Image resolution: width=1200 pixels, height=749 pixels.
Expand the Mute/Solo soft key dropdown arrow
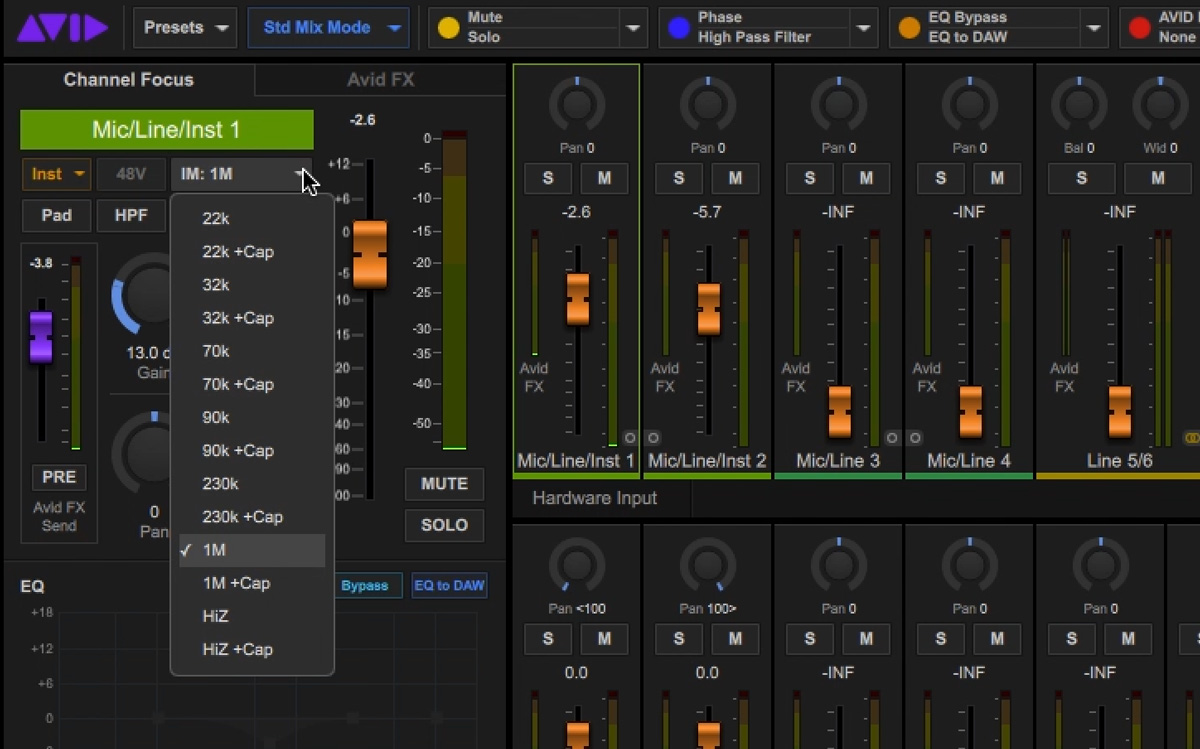tap(633, 28)
